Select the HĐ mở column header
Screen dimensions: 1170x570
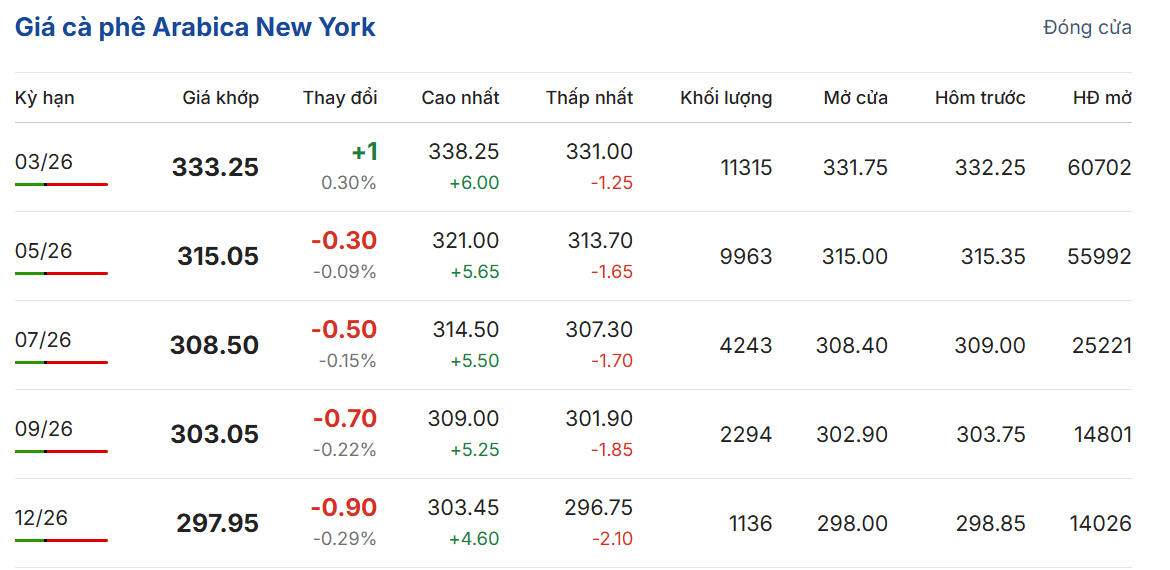coord(1102,98)
